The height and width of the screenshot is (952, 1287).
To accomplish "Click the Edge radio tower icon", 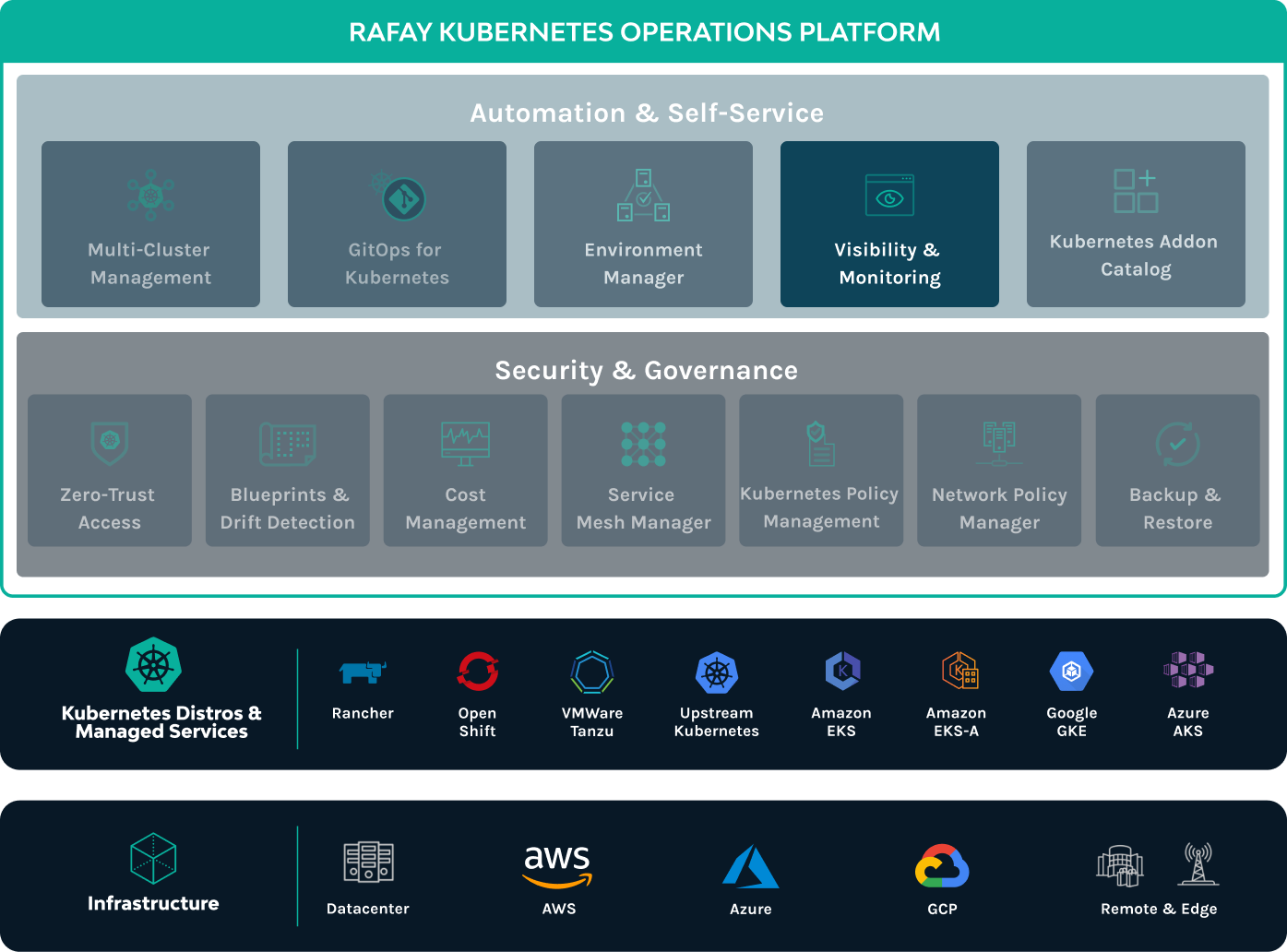I will coord(1198,863).
